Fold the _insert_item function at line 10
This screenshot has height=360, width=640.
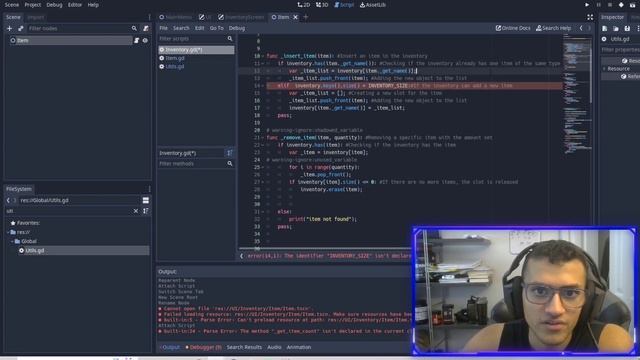pos(263,56)
